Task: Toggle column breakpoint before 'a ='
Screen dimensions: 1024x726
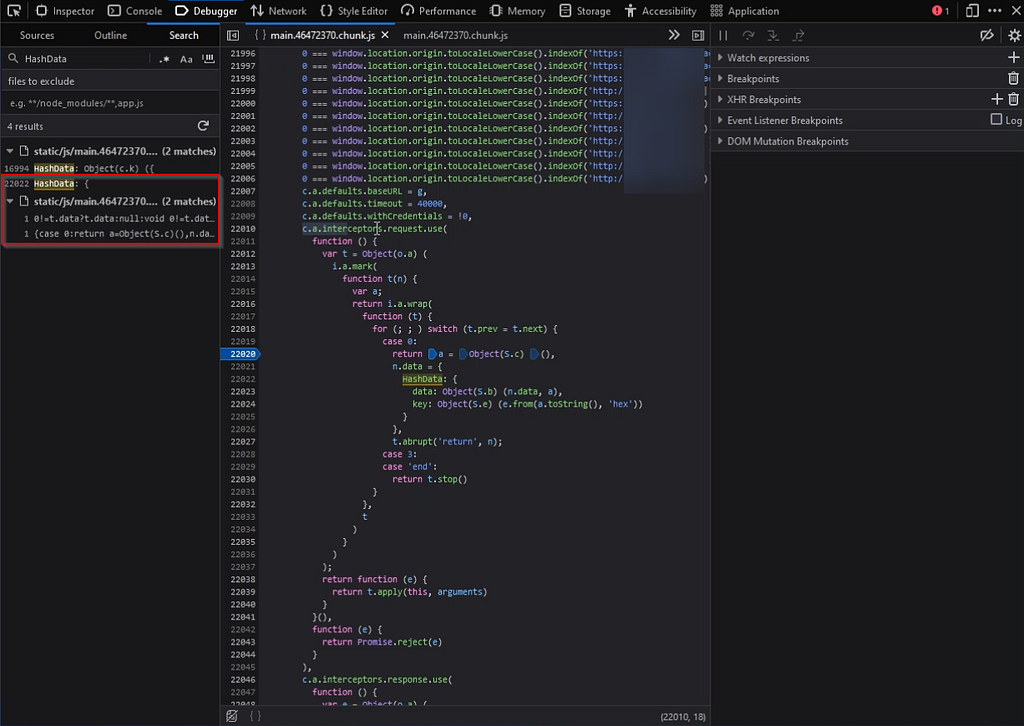Action: [432, 354]
